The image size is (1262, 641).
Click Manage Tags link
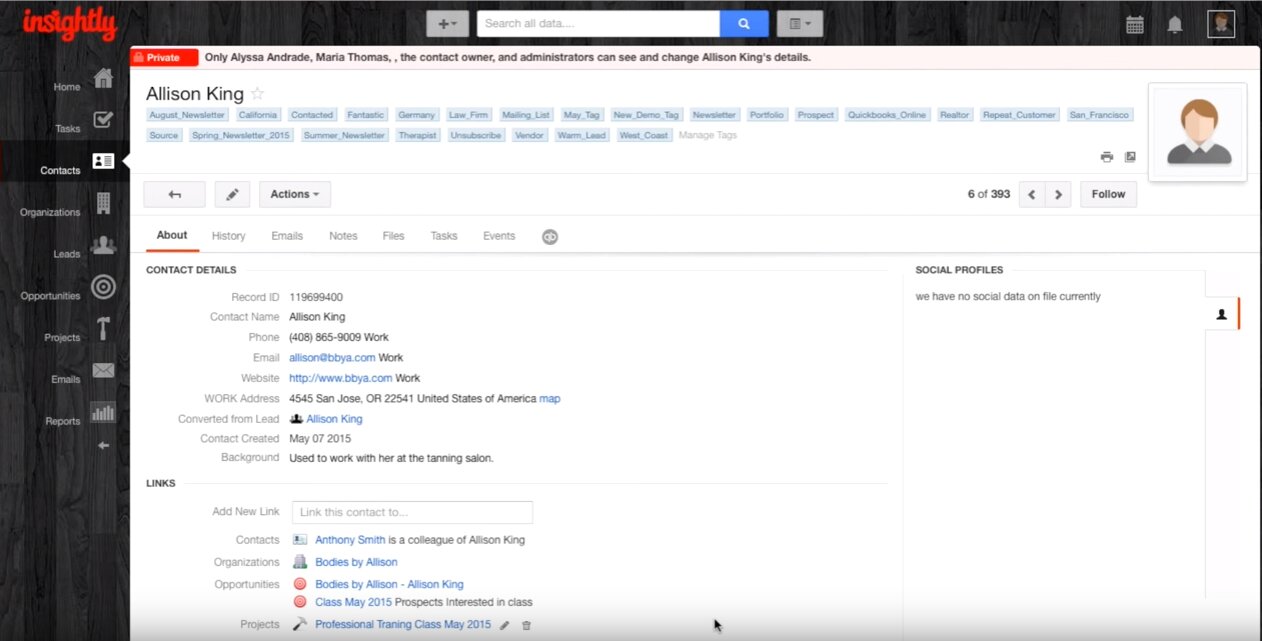pyautogui.click(x=707, y=135)
